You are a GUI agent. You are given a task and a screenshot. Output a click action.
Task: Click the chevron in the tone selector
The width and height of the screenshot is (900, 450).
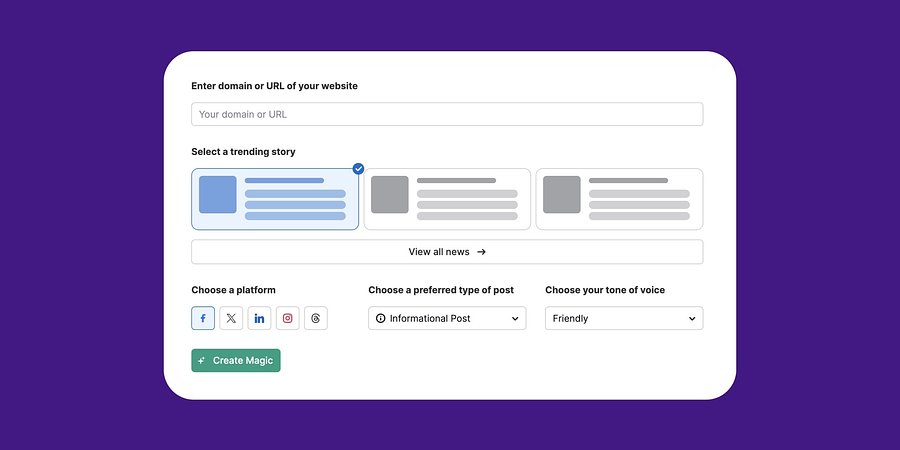pos(692,319)
